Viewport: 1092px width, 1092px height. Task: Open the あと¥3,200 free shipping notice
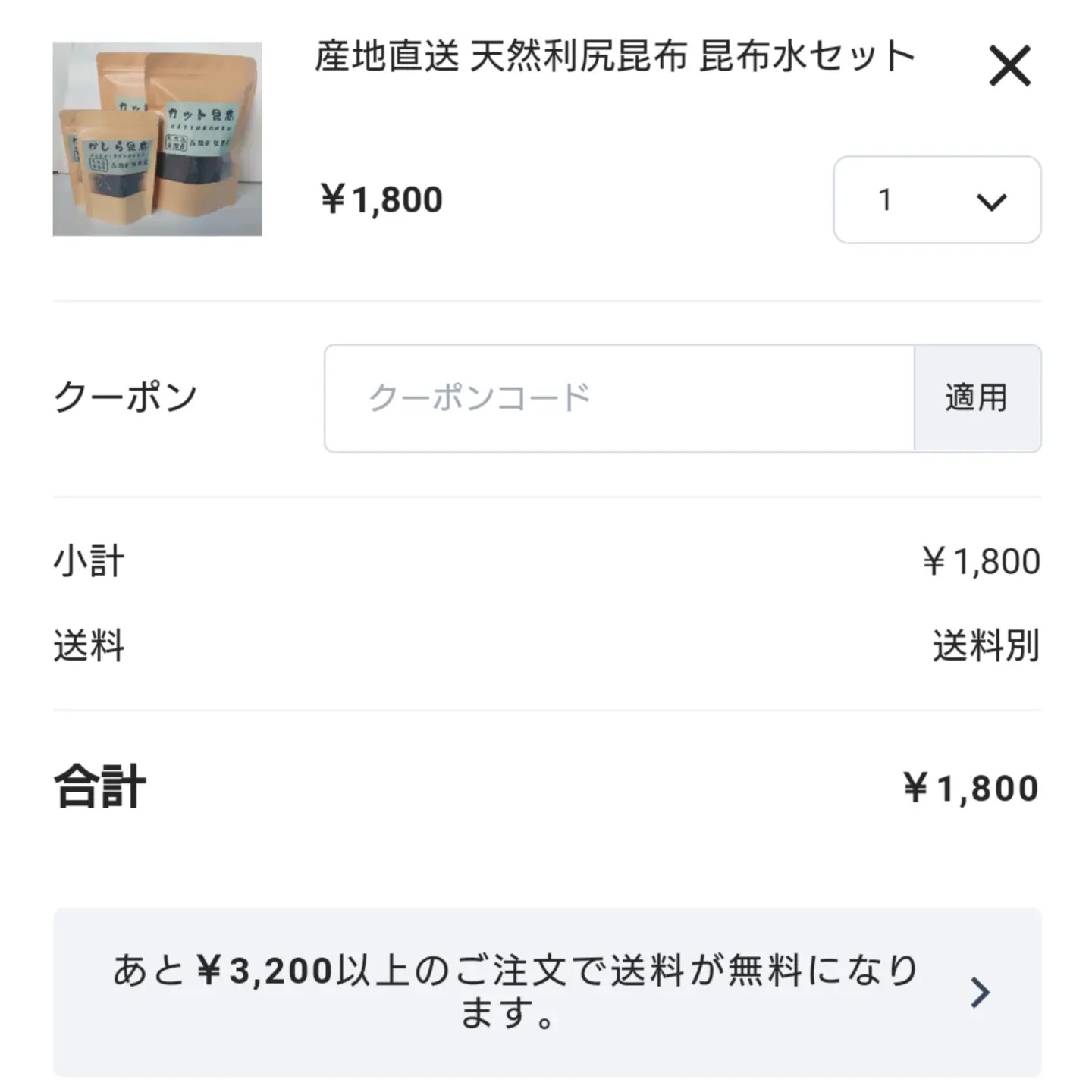click(x=547, y=992)
